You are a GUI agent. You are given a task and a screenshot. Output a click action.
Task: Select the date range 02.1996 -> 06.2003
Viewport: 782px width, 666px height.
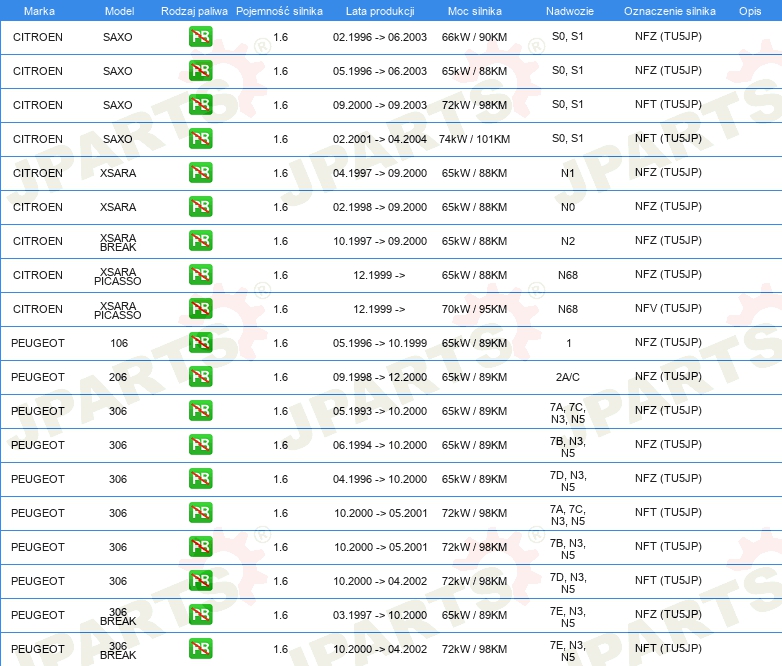tap(380, 37)
